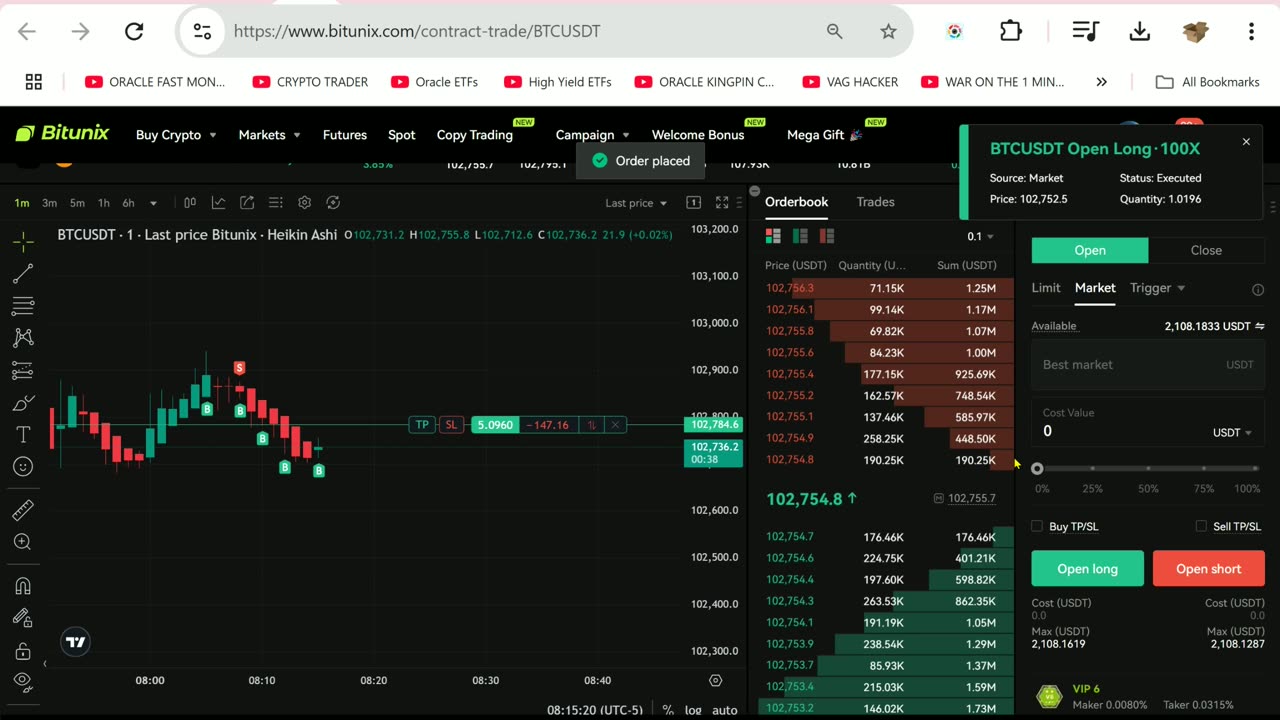Click the chart refresh/reset icon

(334, 203)
